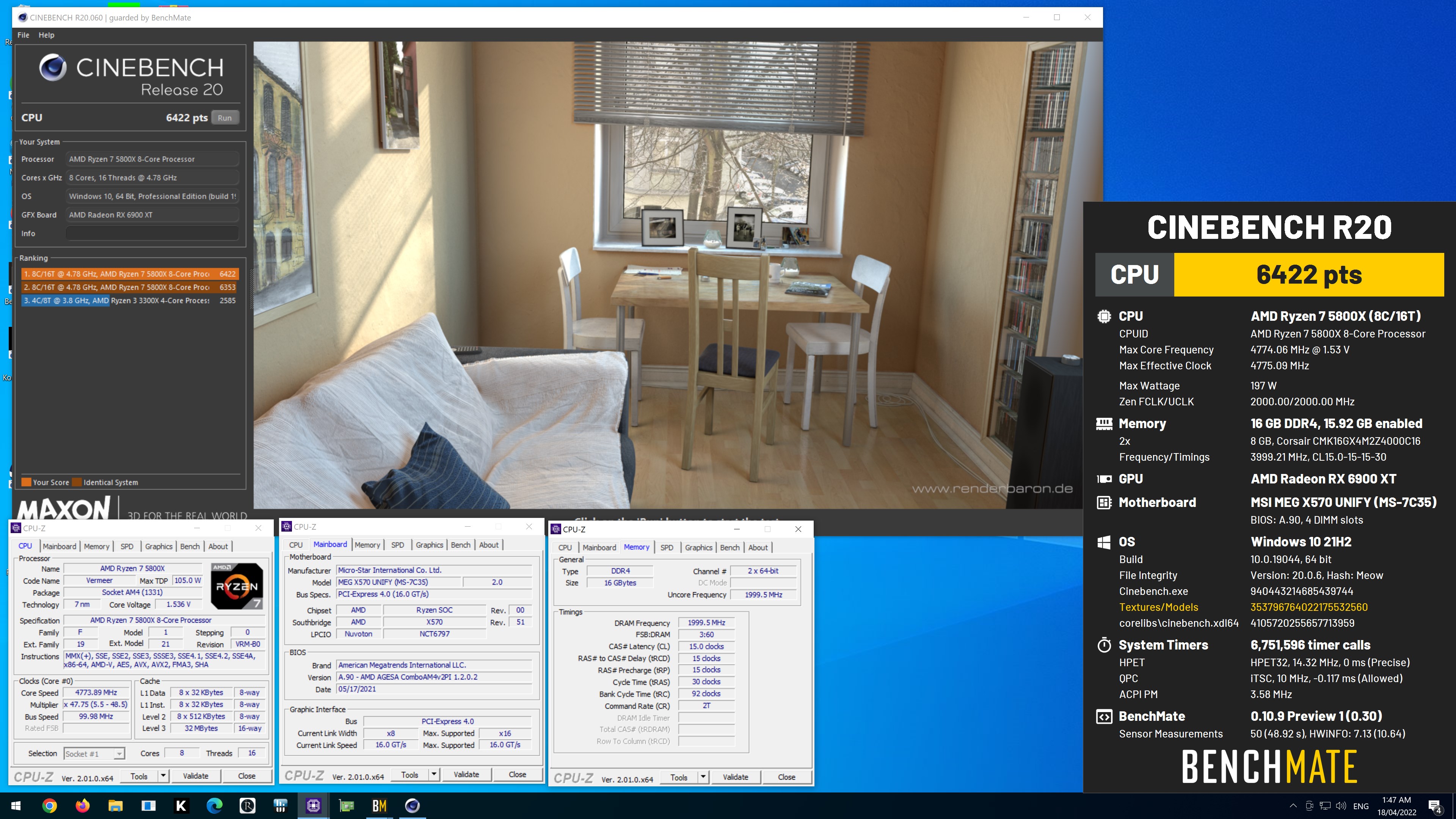The image size is (1456, 819).
Task: Open the volume speaker tray icon
Action: tap(1341, 806)
